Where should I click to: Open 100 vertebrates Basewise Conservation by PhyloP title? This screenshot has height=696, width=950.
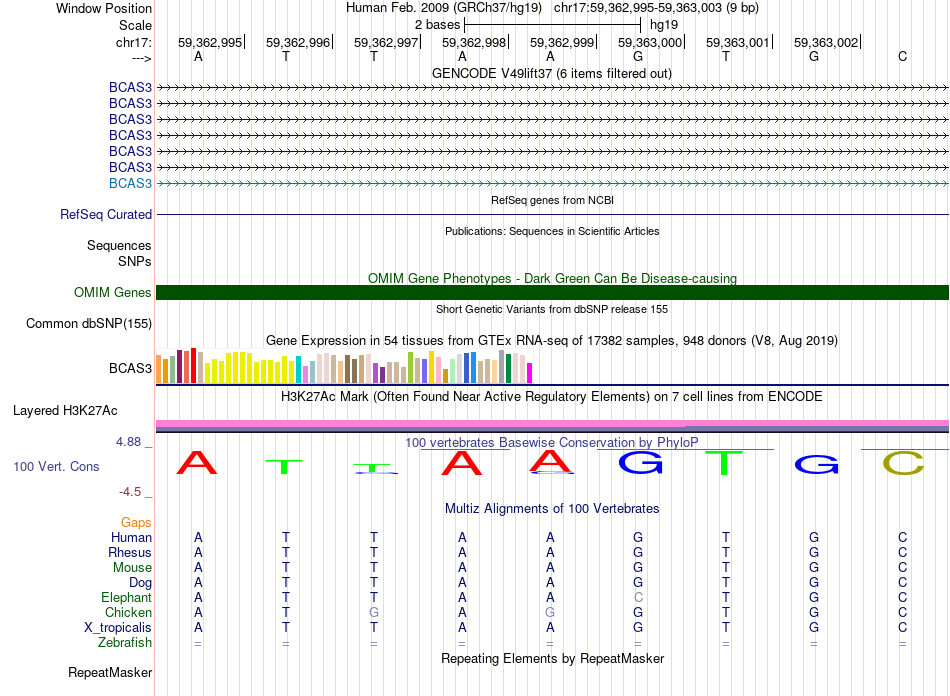tap(552, 442)
